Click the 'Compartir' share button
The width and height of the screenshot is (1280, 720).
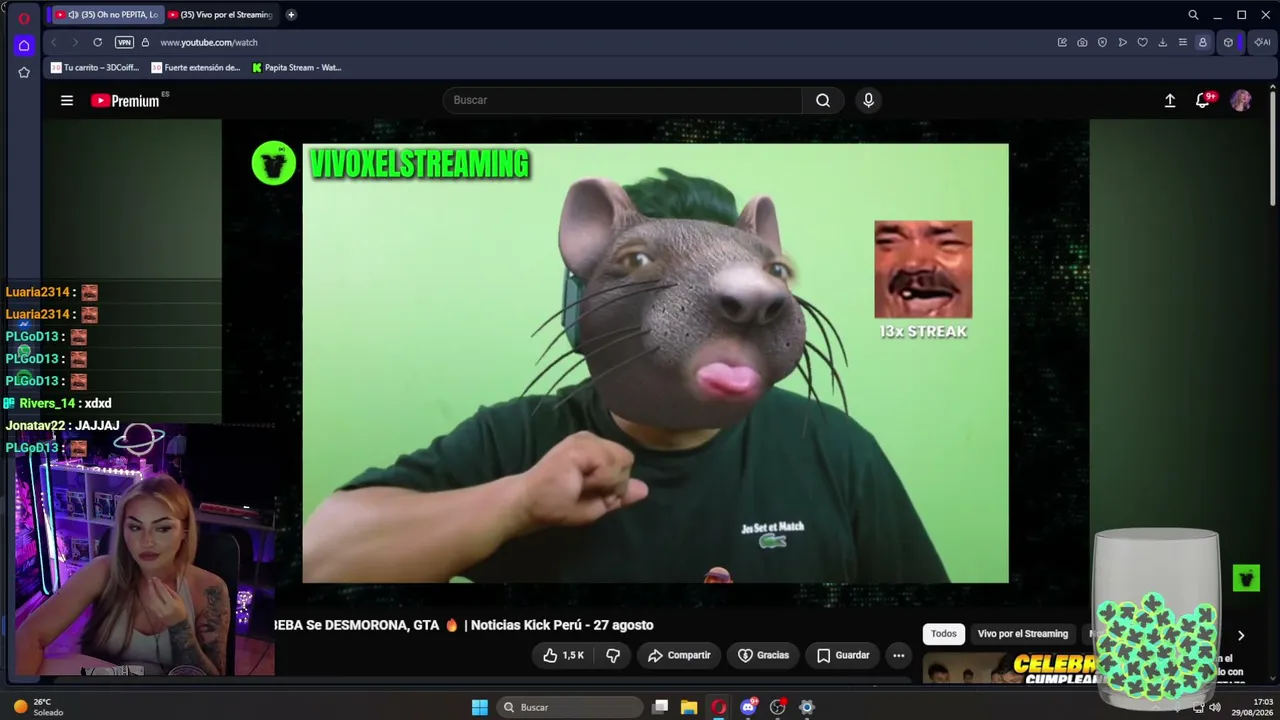coord(679,655)
